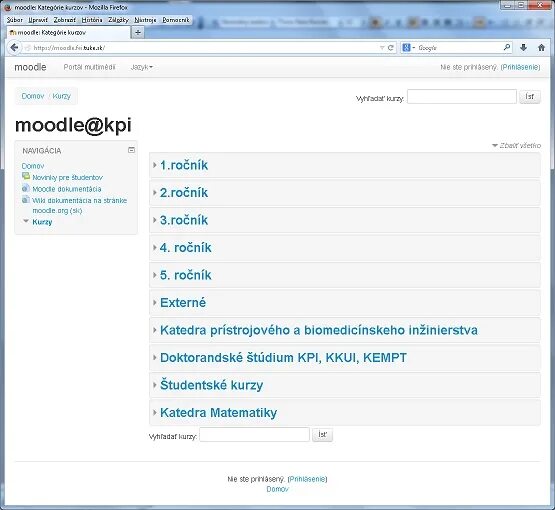Image resolution: width=555 pixels, height=510 pixels.
Task: Click the Wiki dokumentácia page icon
Action: 25,199
